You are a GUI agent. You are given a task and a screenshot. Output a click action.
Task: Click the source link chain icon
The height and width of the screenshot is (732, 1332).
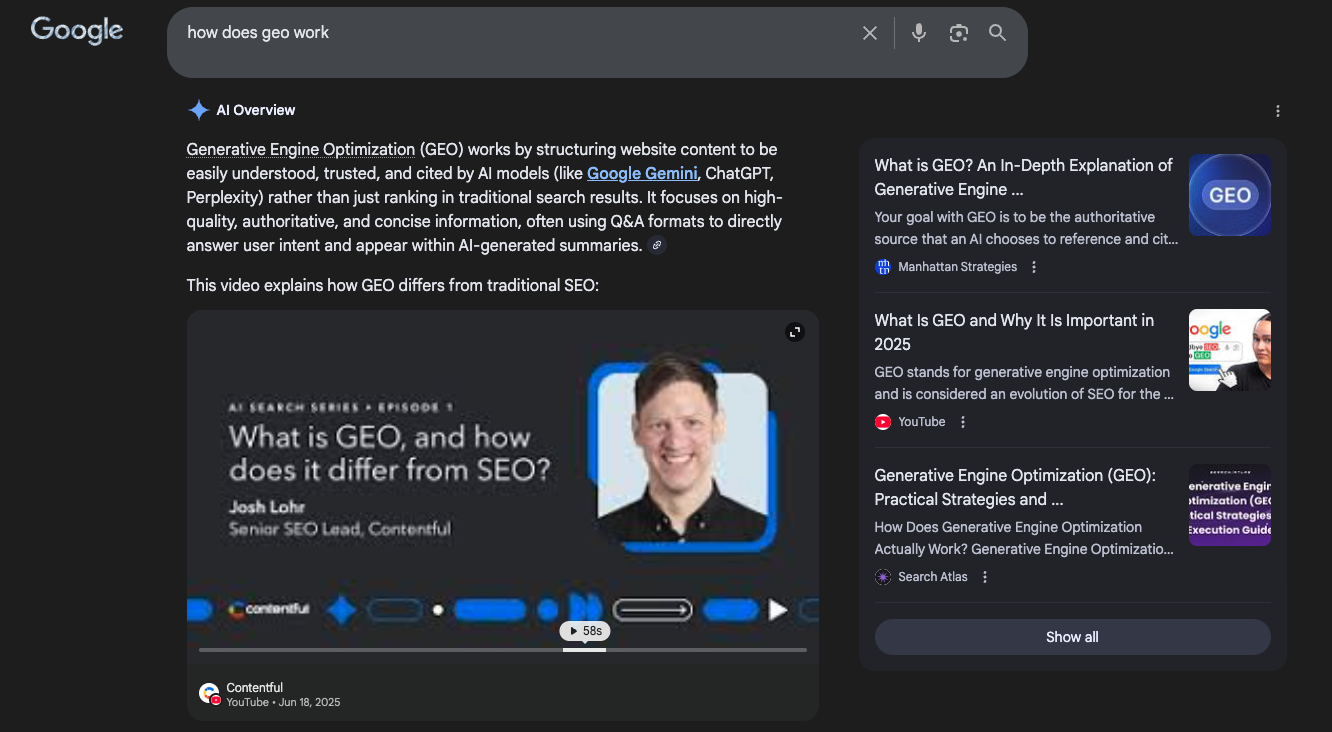[x=657, y=245]
